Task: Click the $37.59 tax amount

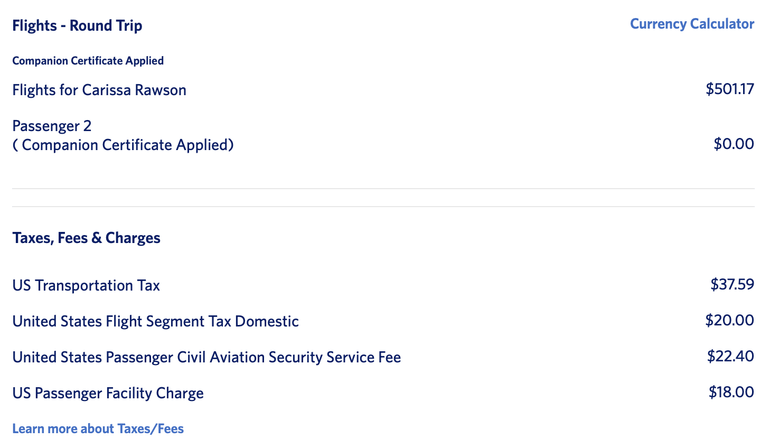Action: pyautogui.click(x=732, y=285)
